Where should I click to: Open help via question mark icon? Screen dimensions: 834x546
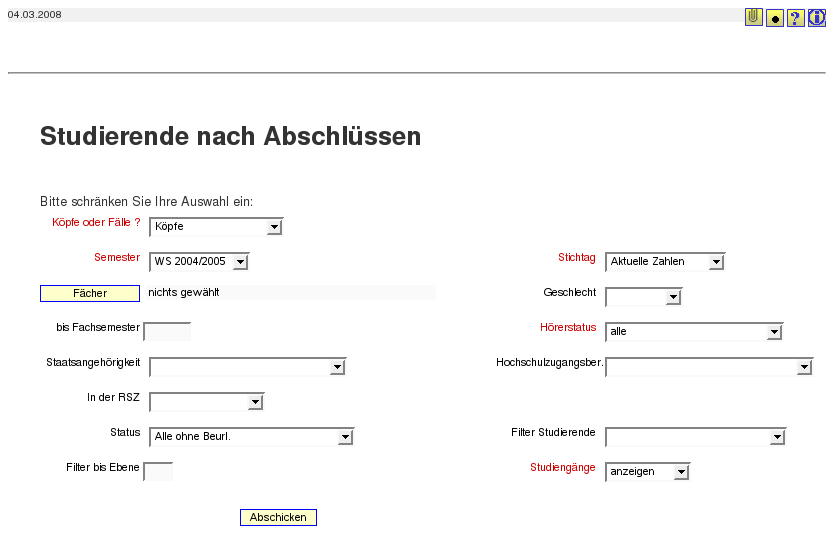795,18
